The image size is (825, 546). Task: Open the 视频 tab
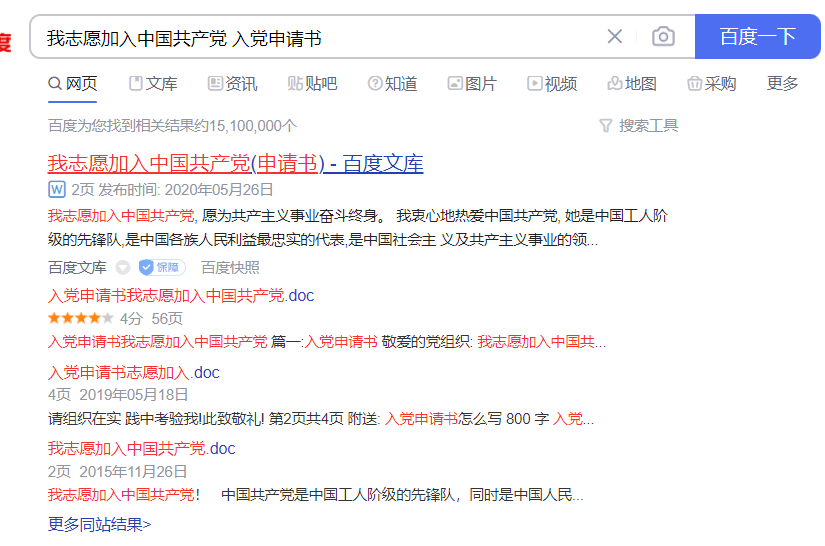tap(552, 84)
